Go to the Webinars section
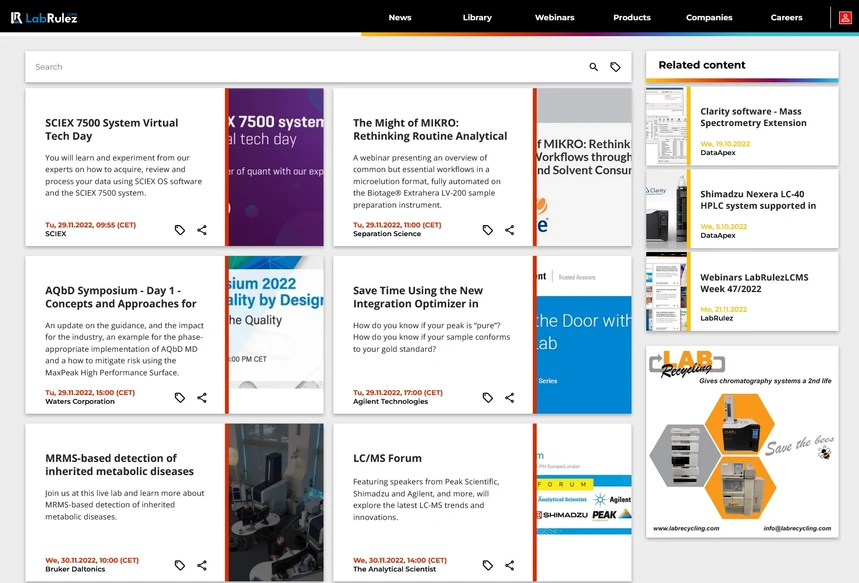 pyautogui.click(x=554, y=18)
